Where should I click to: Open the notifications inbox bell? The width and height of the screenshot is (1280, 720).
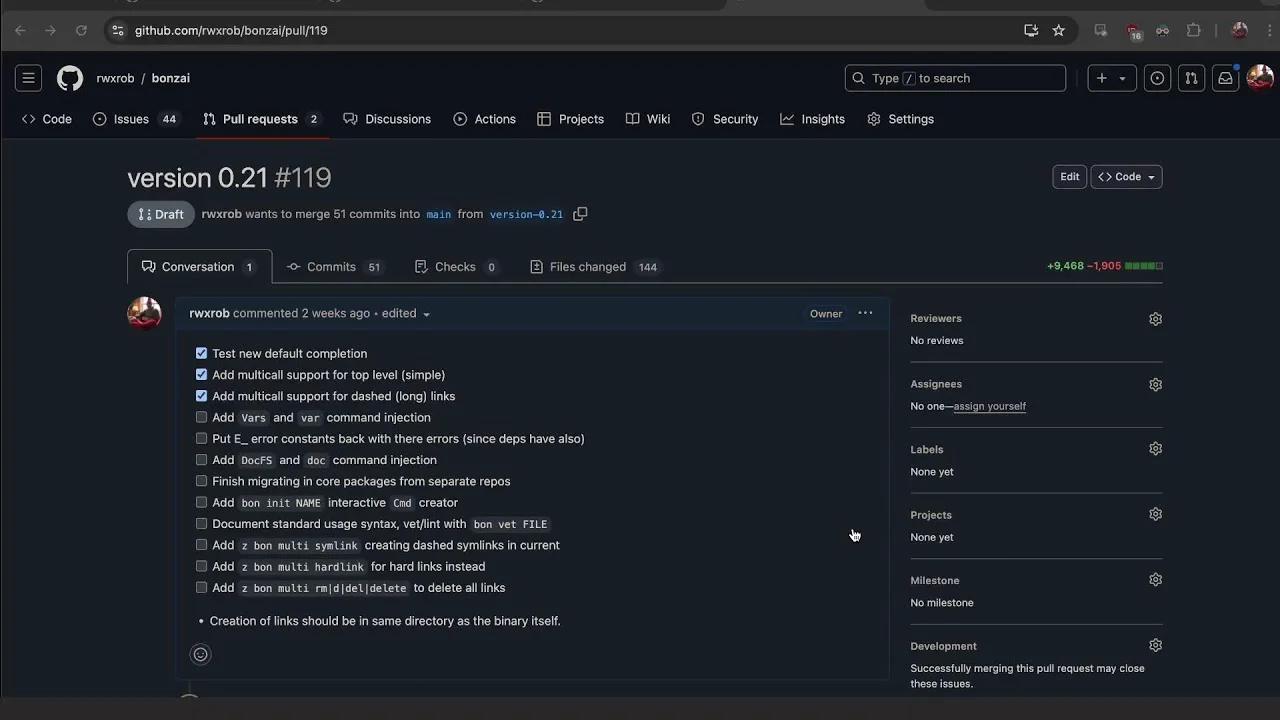1225,78
